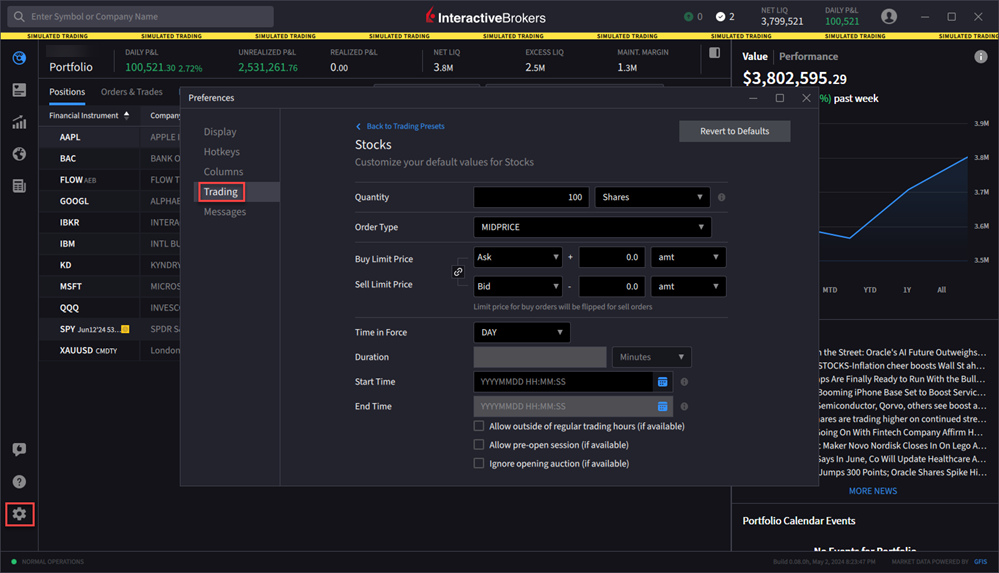This screenshot has height=573, width=999.
Task: Click the SPY row yellow alert icon
Action: pyautogui.click(x=125, y=329)
